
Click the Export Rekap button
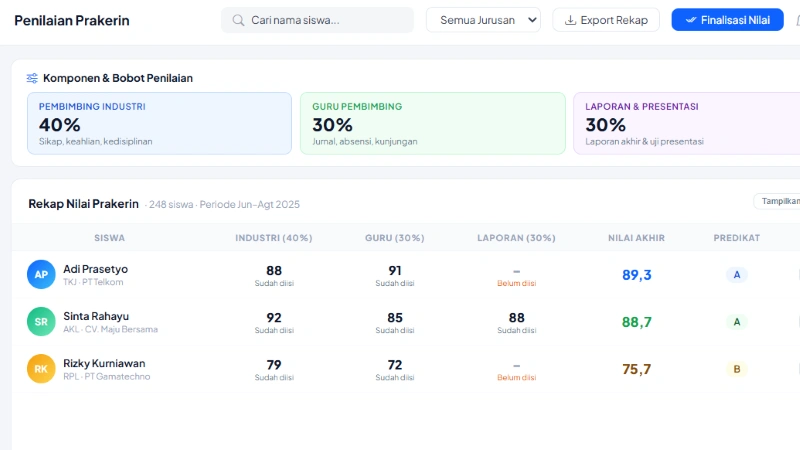click(x=606, y=20)
